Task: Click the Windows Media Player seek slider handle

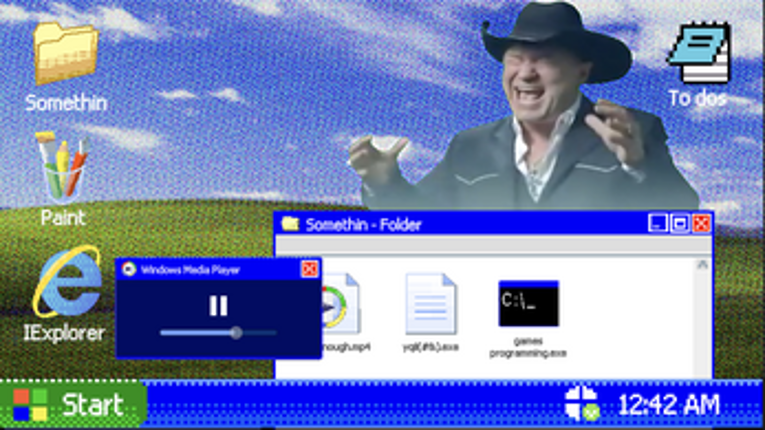Action: (x=236, y=333)
